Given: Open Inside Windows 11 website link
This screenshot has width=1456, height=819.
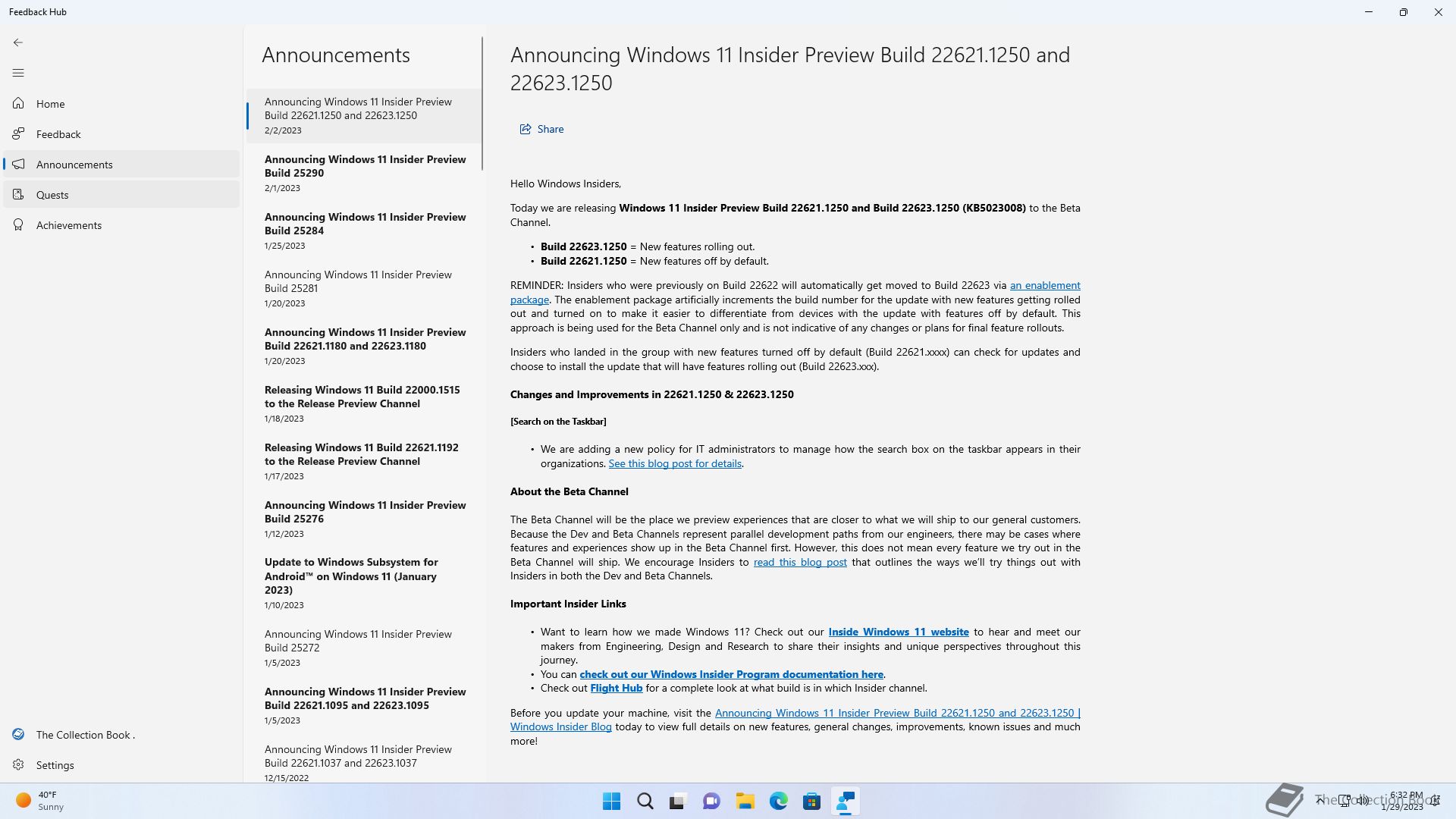Looking at the screenshot, I should point(899,632).
